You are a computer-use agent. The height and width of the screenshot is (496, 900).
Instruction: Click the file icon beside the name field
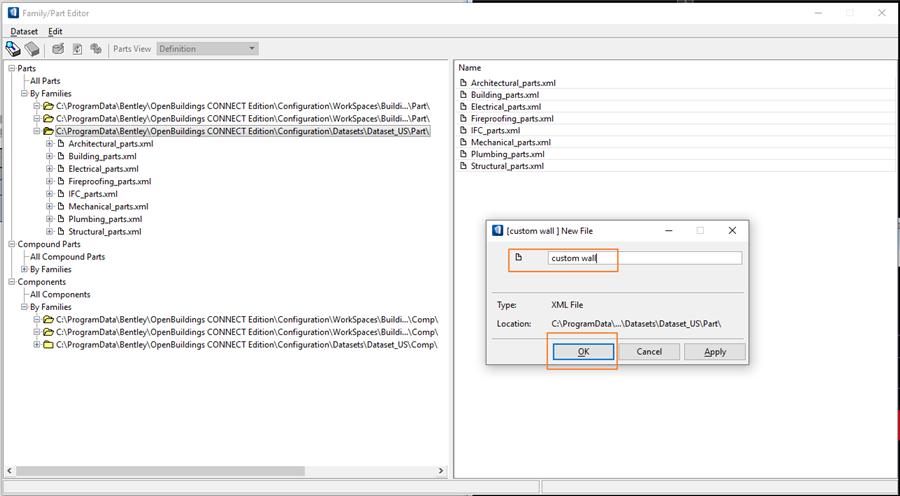click(518, 257)
